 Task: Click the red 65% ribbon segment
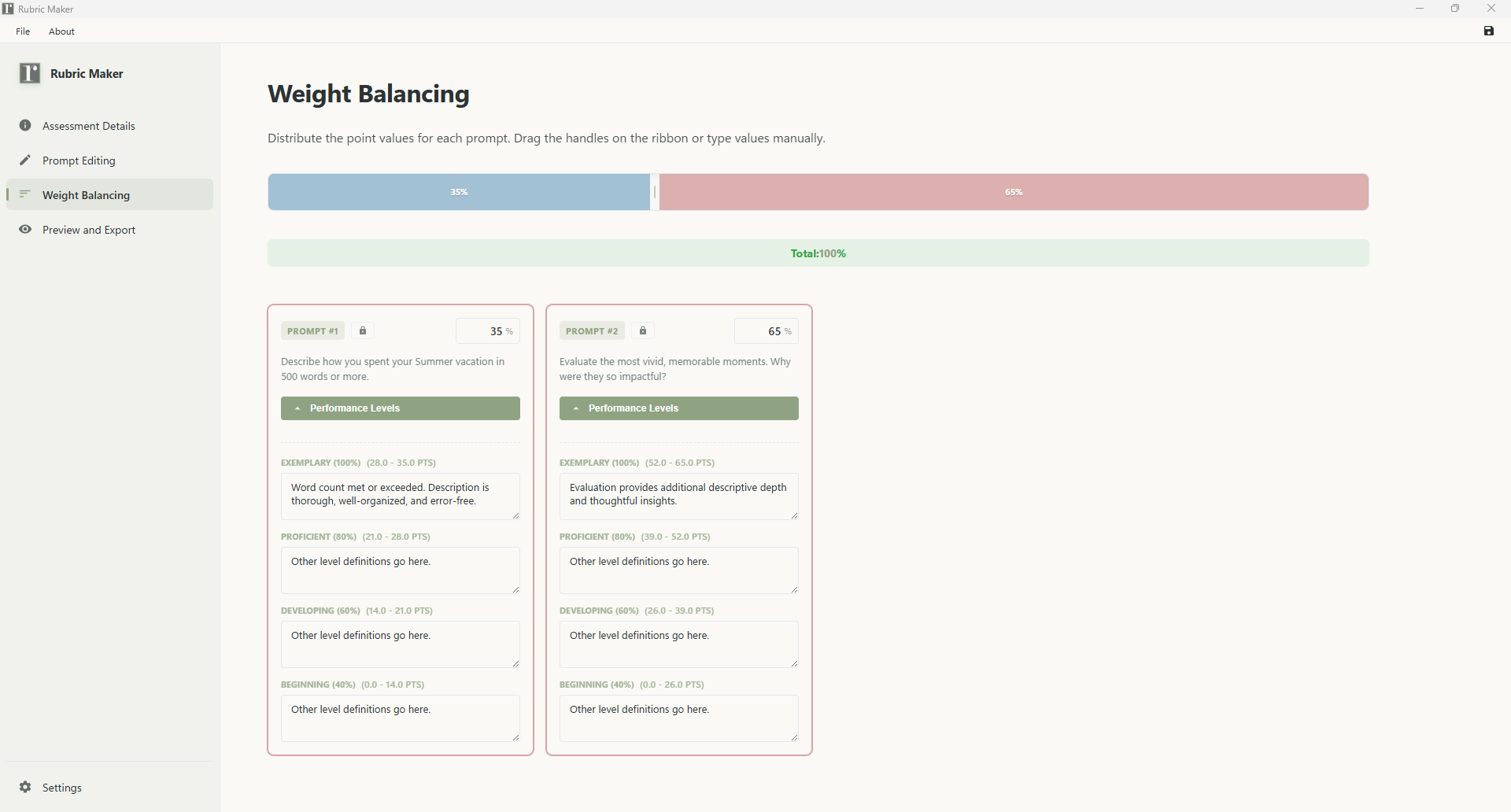tap(1014, 192)
